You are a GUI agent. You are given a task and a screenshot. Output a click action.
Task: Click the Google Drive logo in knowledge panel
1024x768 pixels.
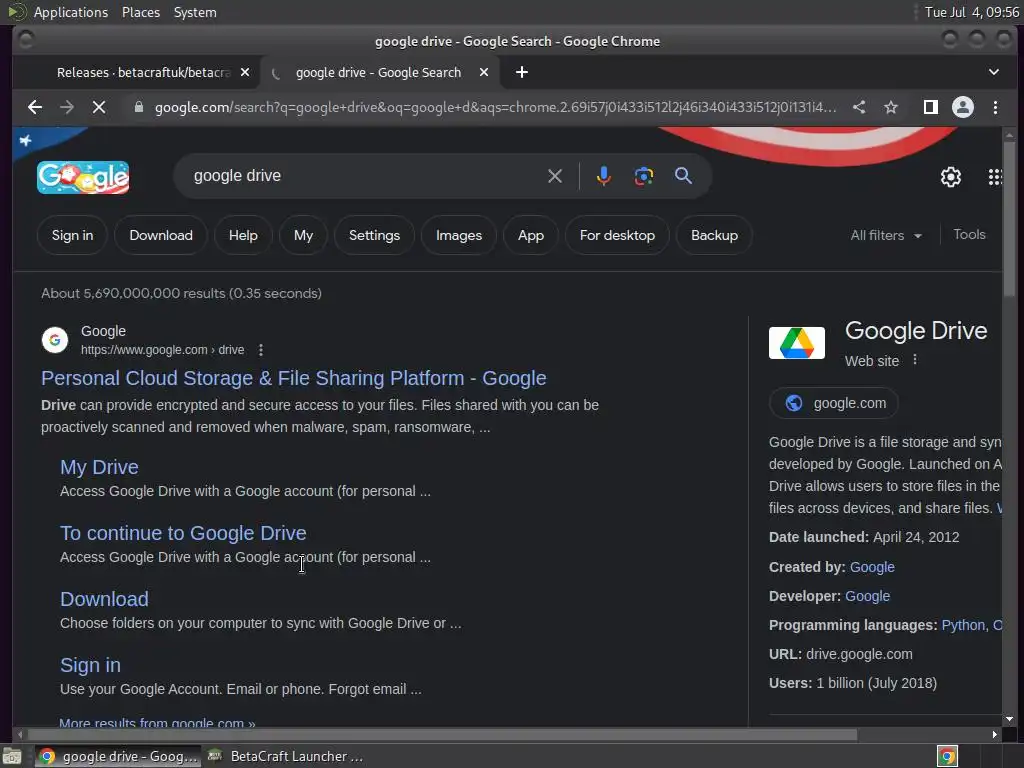[796, 343]
